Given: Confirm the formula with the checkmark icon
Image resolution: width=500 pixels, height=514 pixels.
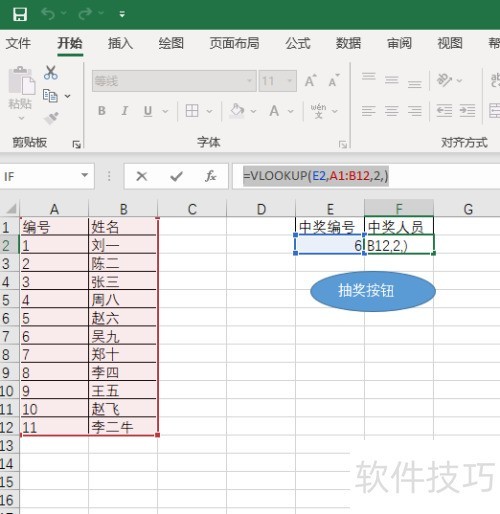Looking at the screenshot, I should (176, 176).
